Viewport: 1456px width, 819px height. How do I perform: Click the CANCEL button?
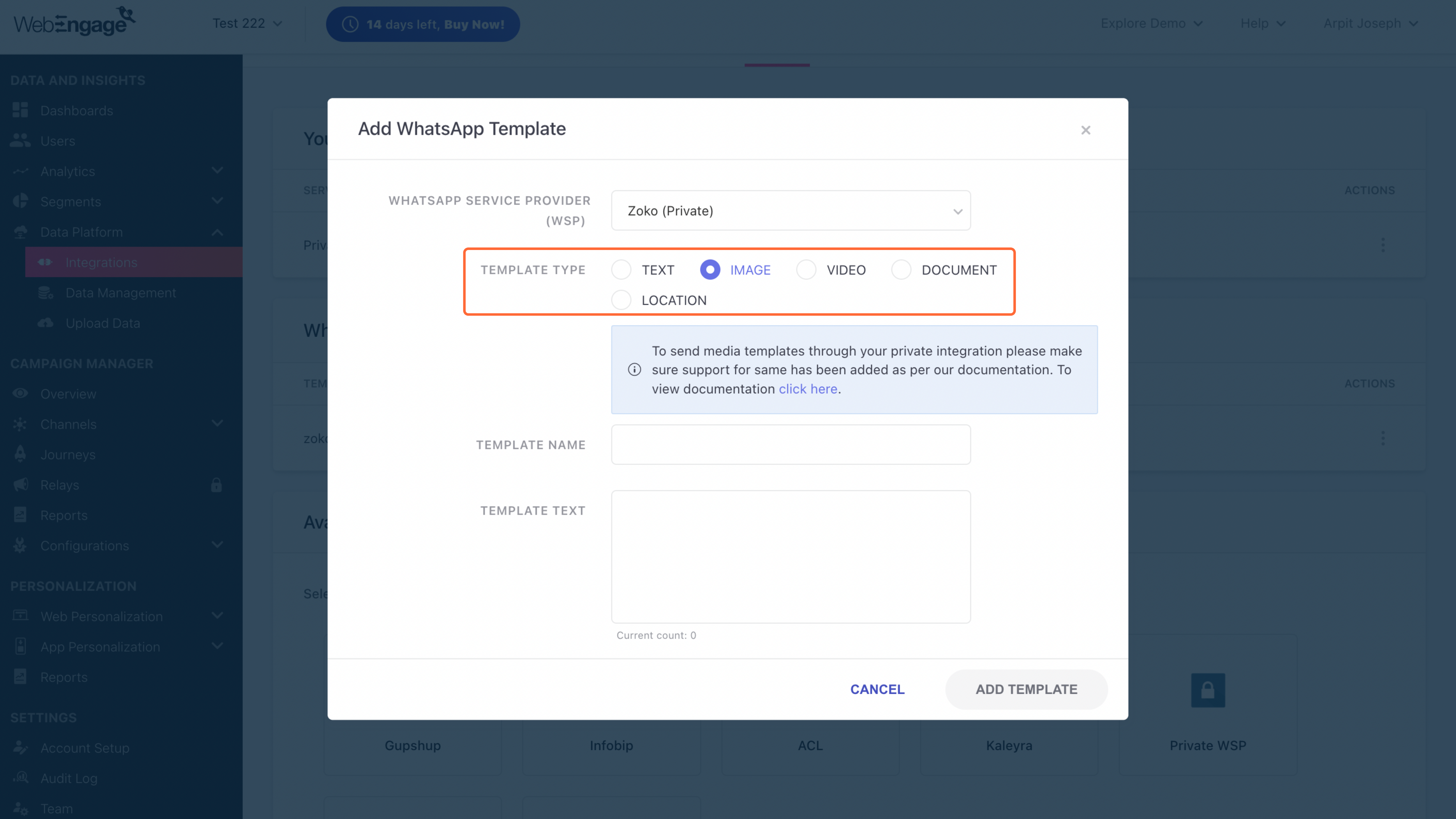tap(877, 689)
